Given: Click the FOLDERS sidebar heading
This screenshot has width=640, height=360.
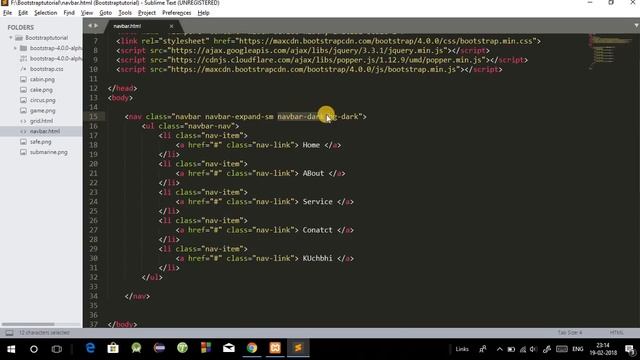Looking at the screenshot, I should click(20, 27).
